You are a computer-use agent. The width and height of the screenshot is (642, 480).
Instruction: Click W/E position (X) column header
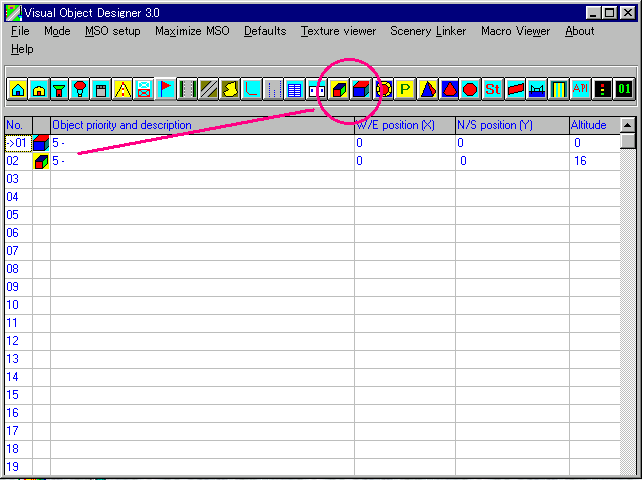click(405, 125)
